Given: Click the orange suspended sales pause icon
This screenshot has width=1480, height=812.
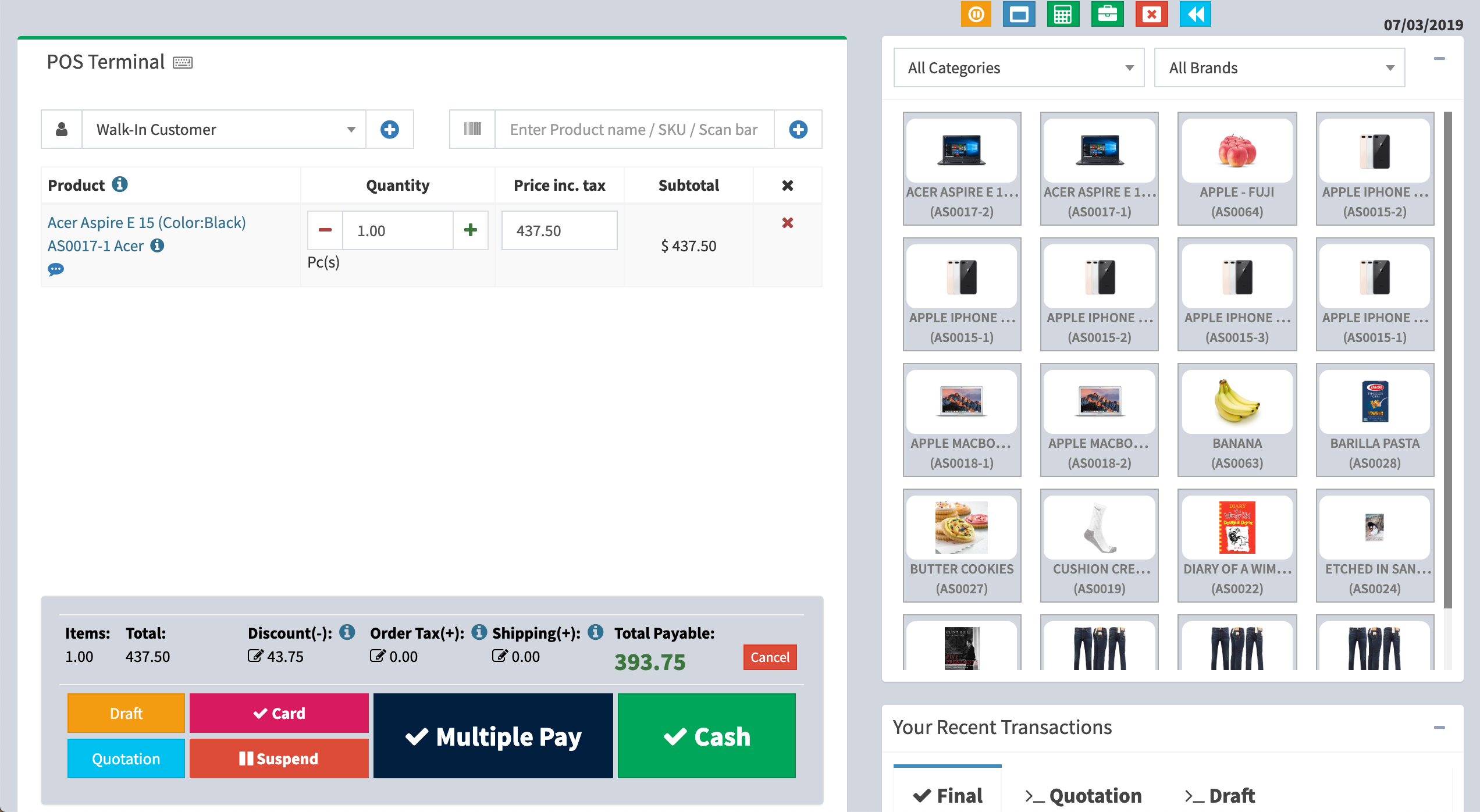Looking at the screenshot, I should [976, 14].
